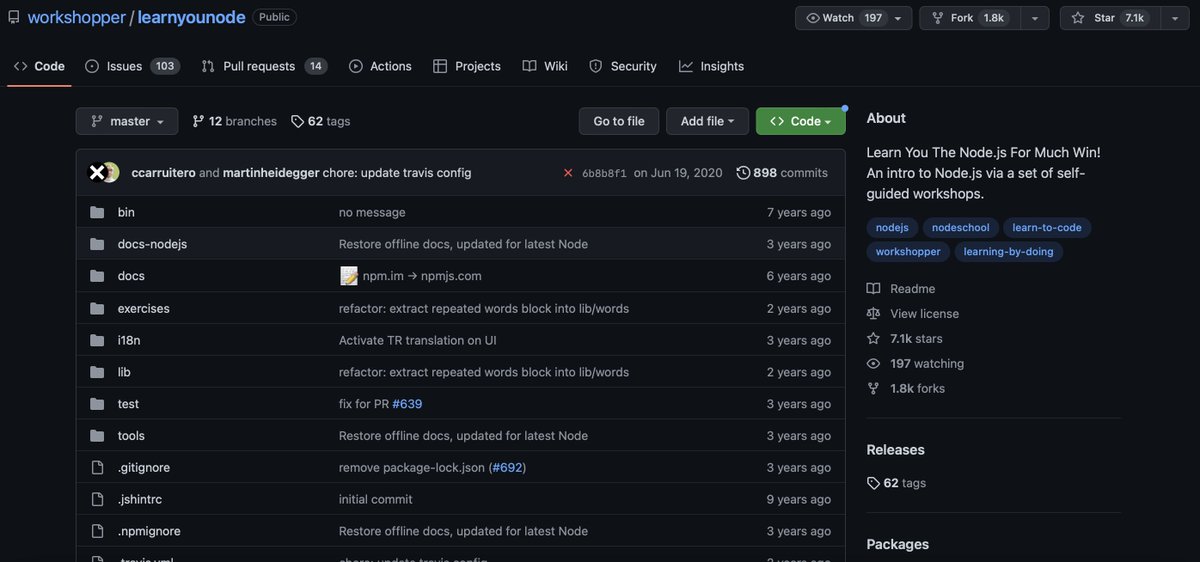
Task: Click the .gitignore file icon
Action: coord(97,468)
